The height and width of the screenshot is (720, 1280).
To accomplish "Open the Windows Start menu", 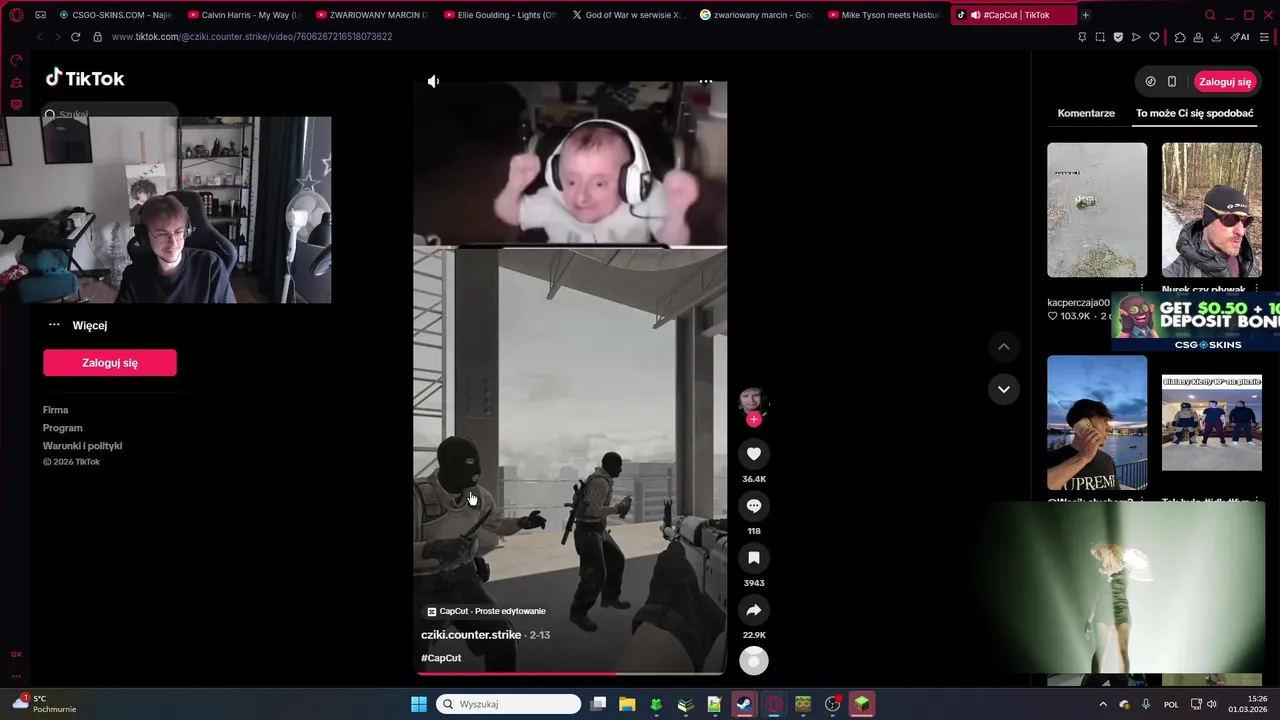I will coord(419,704).
